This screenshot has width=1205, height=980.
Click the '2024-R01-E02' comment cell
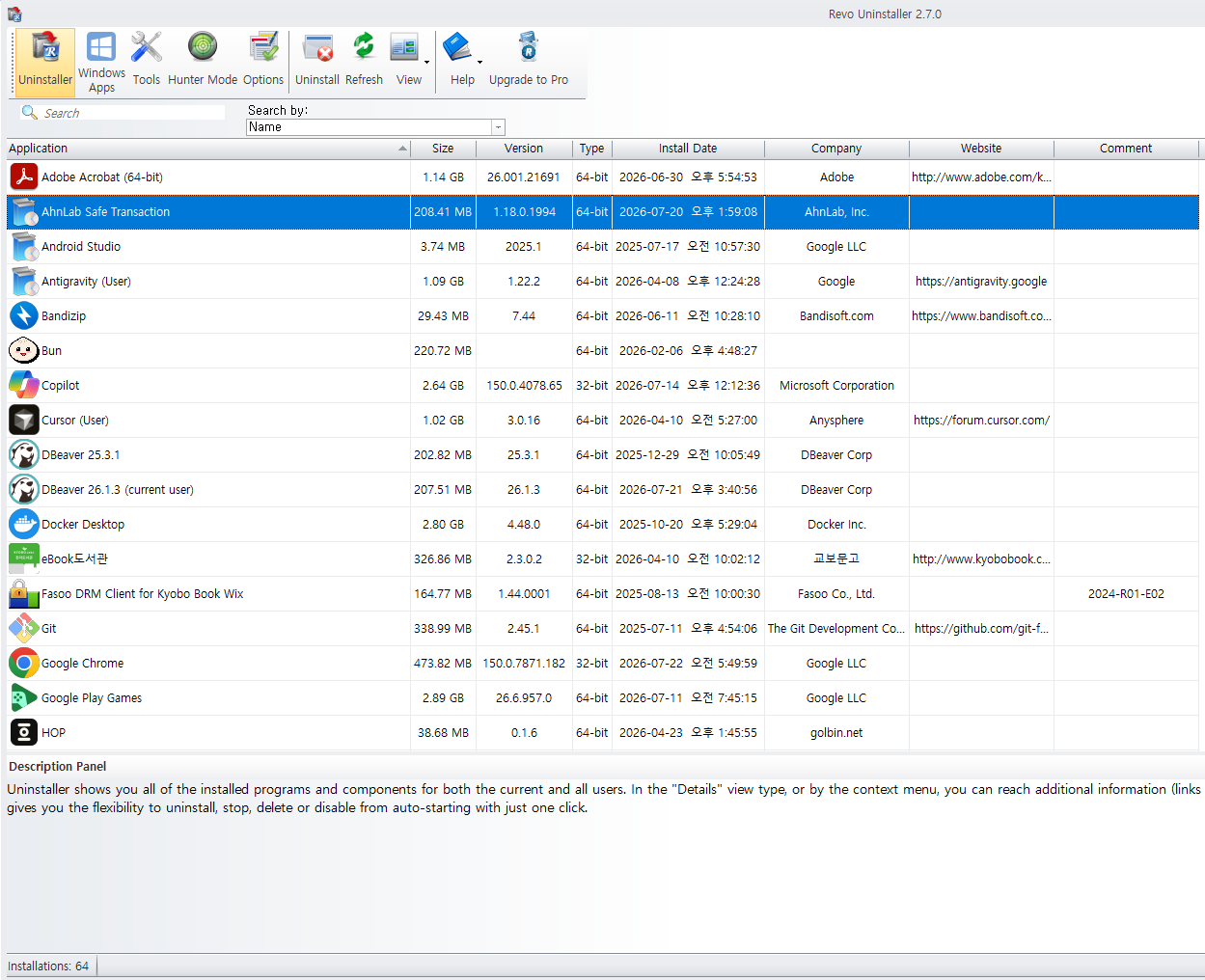[1126, 594]
